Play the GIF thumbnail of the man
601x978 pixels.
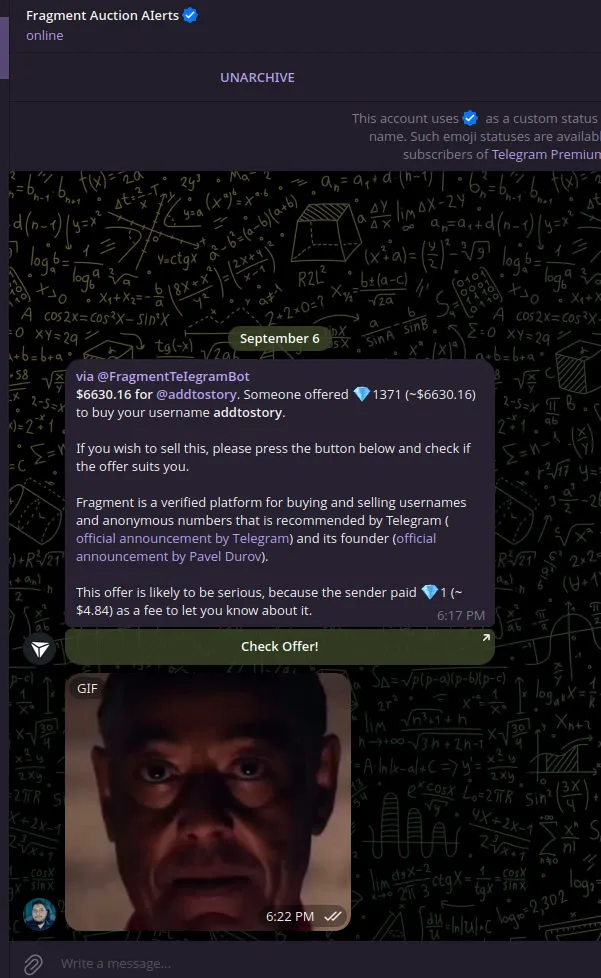[x=208, y=802]
